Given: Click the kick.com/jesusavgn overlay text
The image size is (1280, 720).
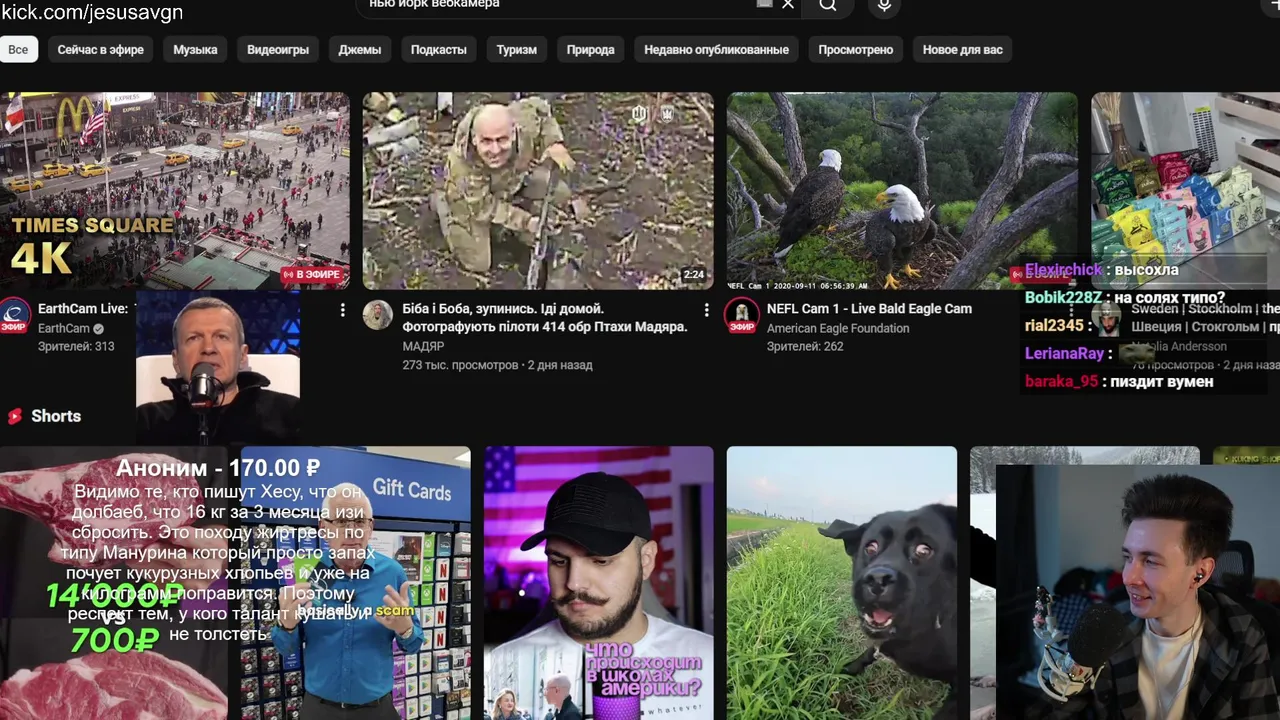Looking at the screenshot, I should [91, 12].
